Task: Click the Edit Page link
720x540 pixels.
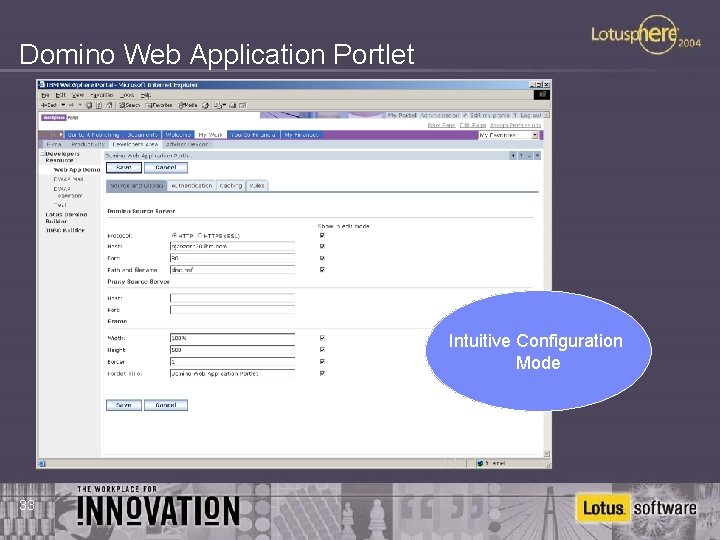Action: (x=472, y=125)
